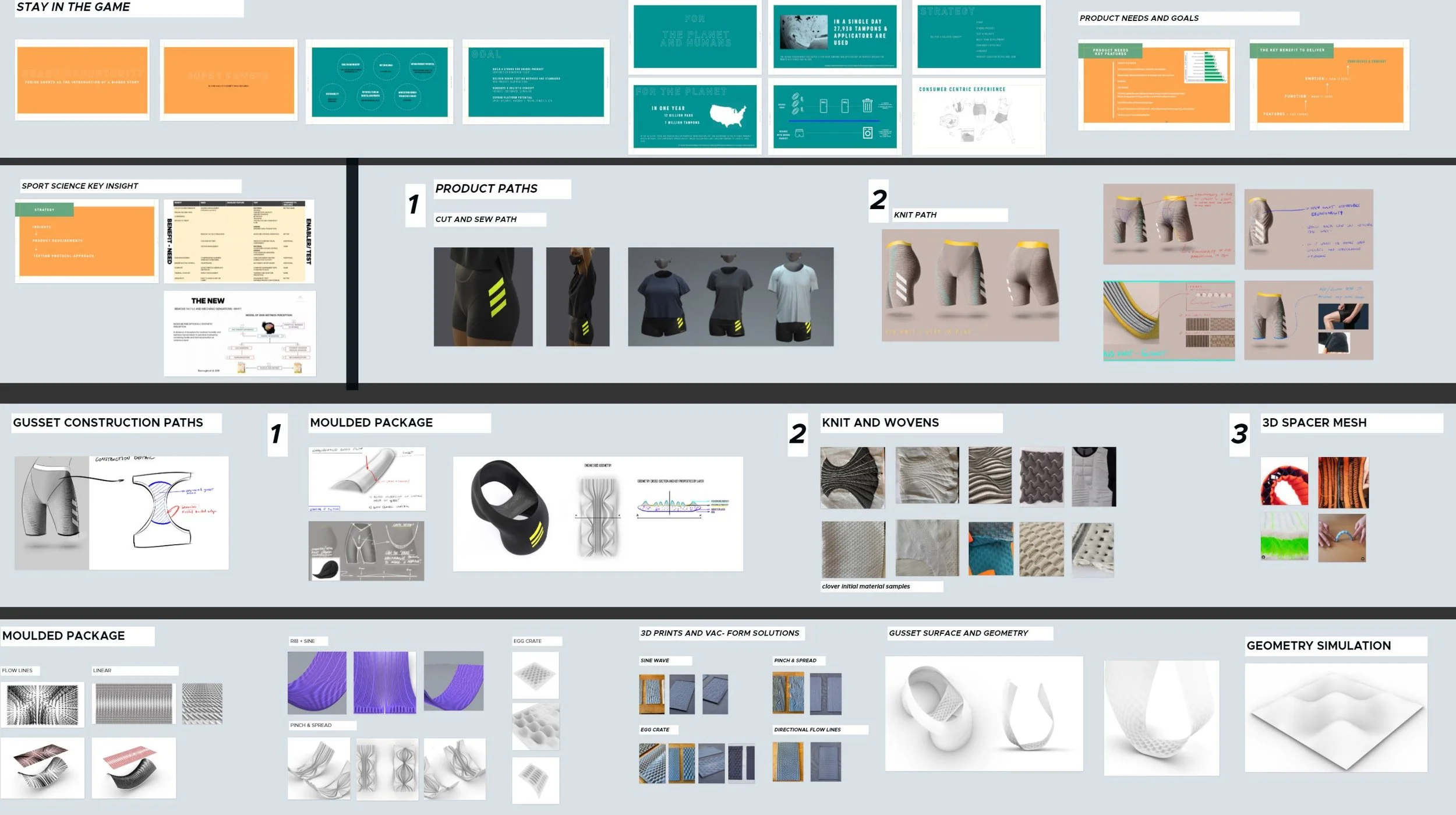
Task: Open the BENEFIT-NEED table thumbnail
Action: pos(239,241)
